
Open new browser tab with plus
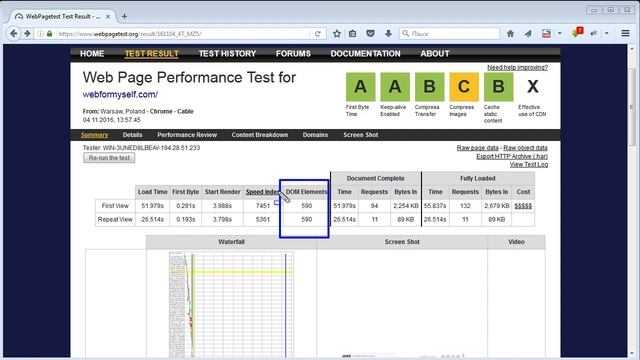click(124, 16)
